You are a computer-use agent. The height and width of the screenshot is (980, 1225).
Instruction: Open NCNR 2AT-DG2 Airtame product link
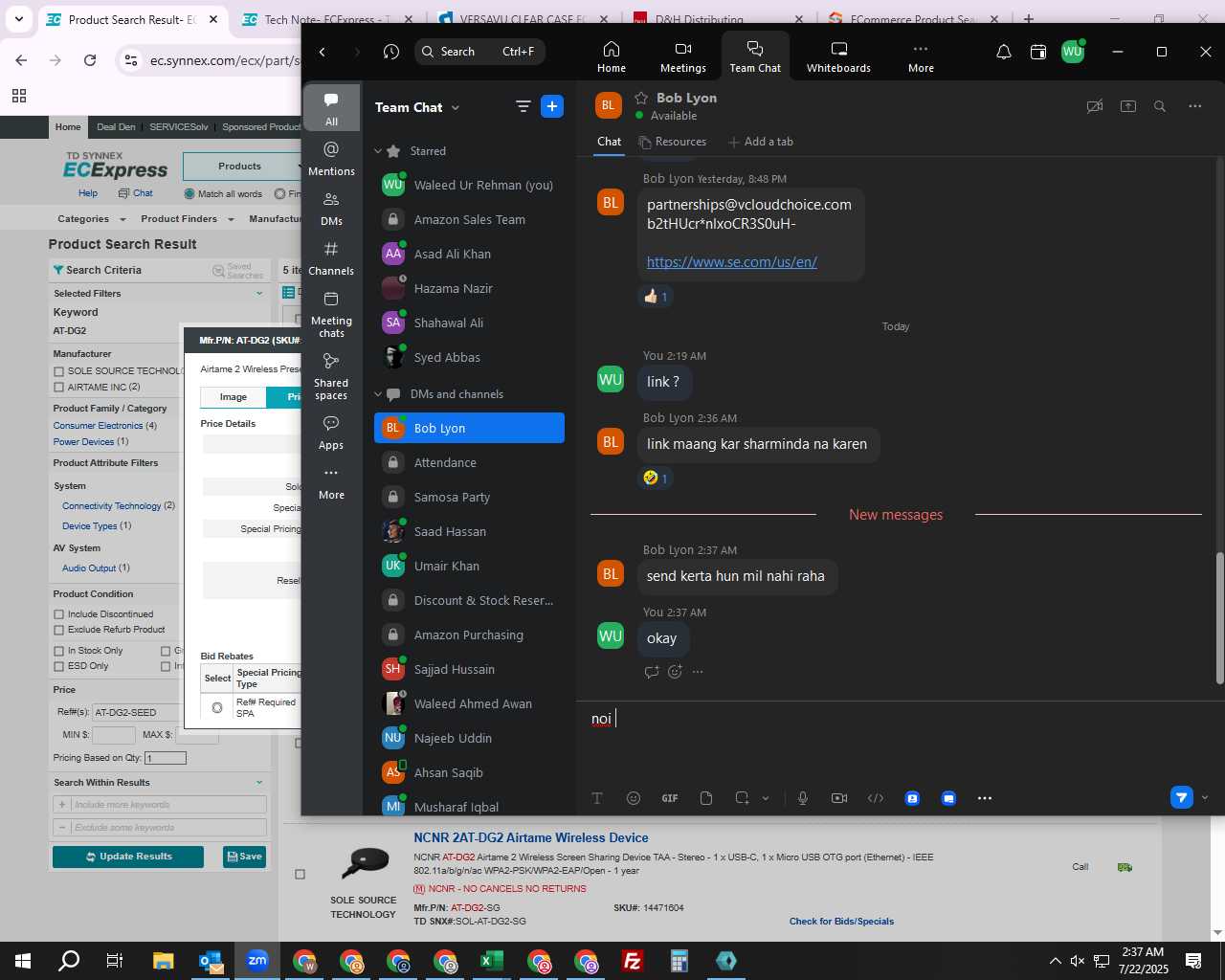coord(531,837)
